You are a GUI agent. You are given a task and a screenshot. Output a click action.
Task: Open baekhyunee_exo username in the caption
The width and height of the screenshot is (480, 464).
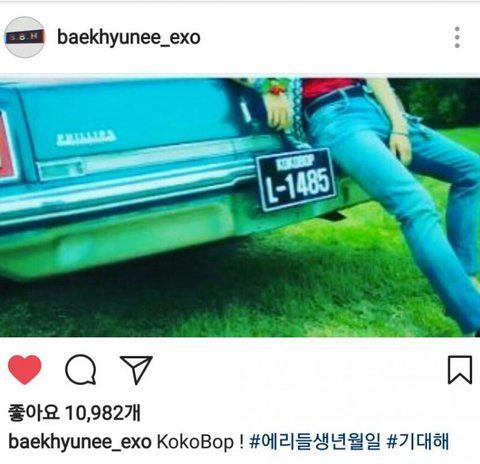80,442
